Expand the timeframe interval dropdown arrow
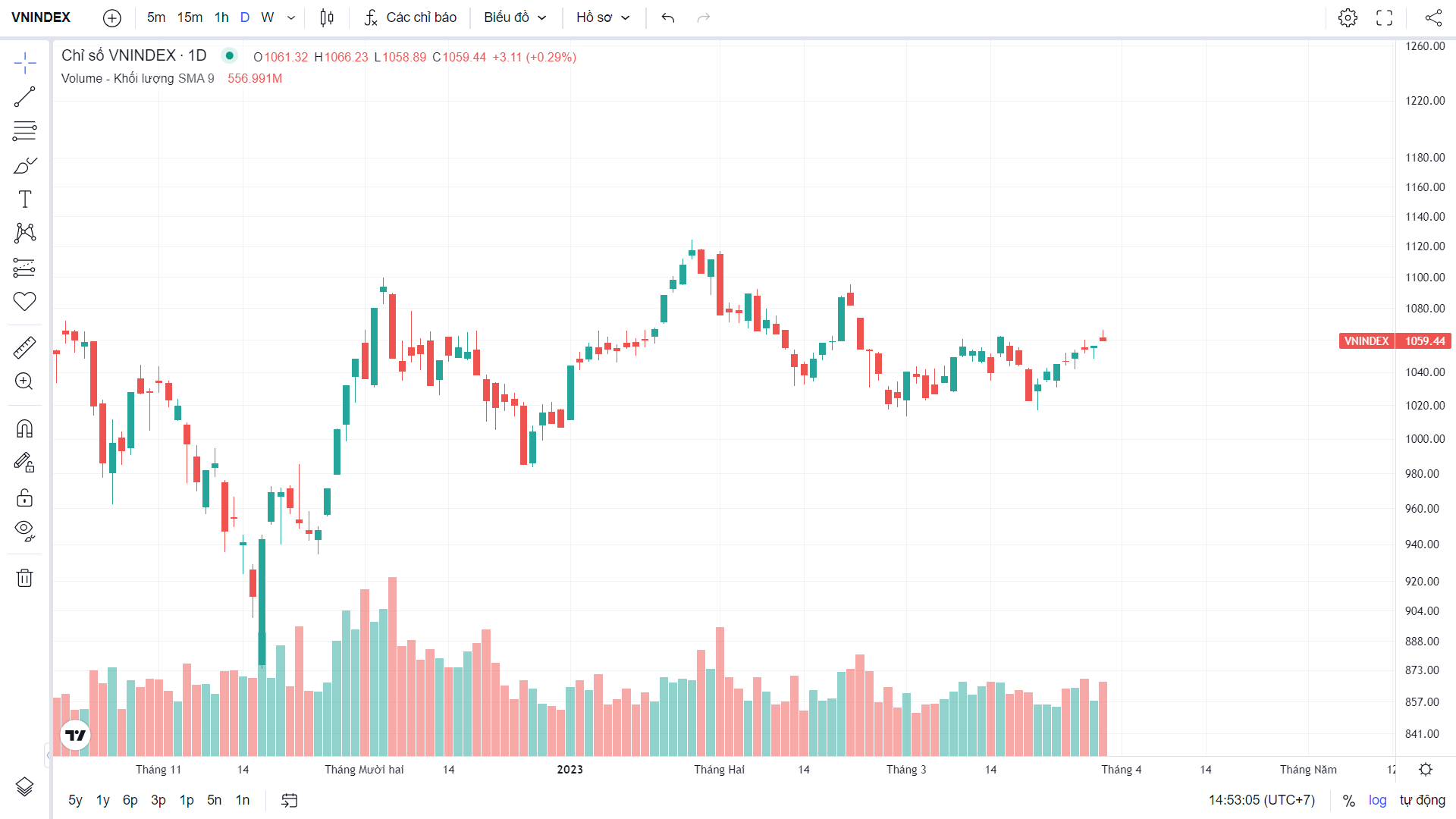 [291, 17]
